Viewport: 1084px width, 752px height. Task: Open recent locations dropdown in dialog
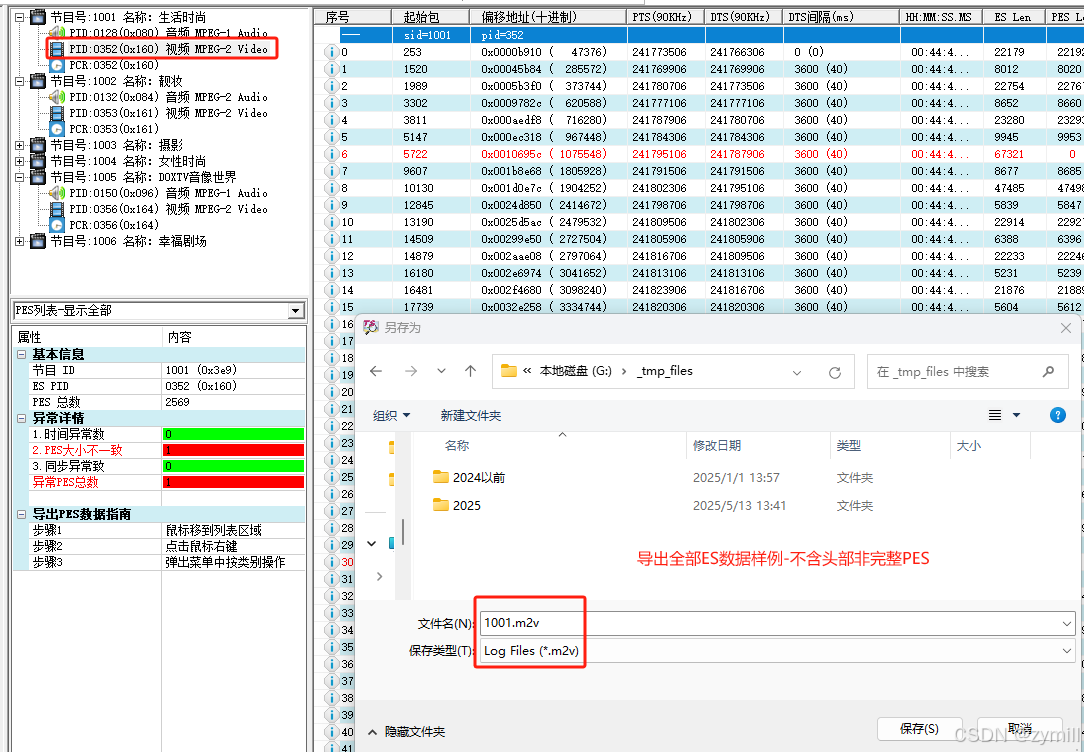441,371
